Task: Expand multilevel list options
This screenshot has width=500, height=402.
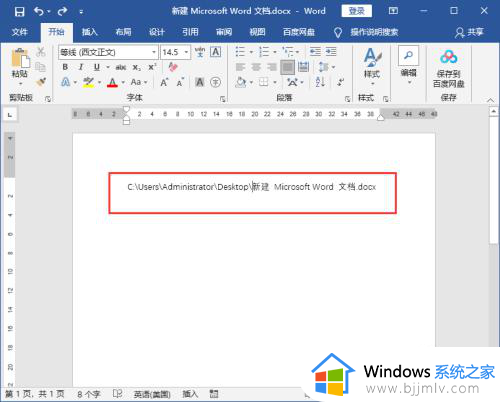Action: click(298, 52)
